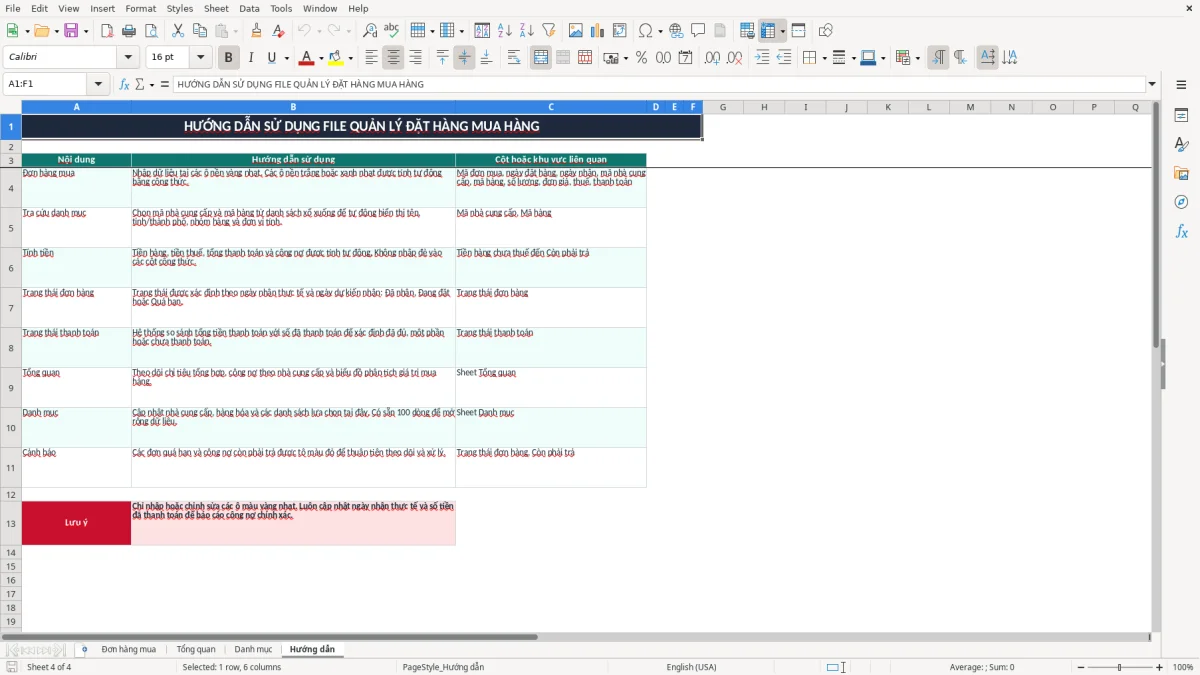The image size is (1200, 675).
Task: Toggle Align Left
Action: [x=372, y=58]
